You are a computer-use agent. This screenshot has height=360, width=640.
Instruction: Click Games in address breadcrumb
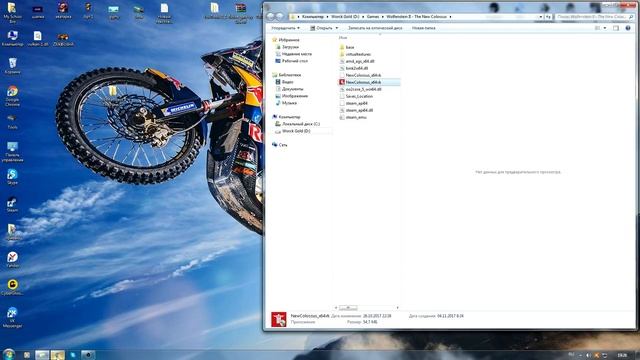click(373, 17)
